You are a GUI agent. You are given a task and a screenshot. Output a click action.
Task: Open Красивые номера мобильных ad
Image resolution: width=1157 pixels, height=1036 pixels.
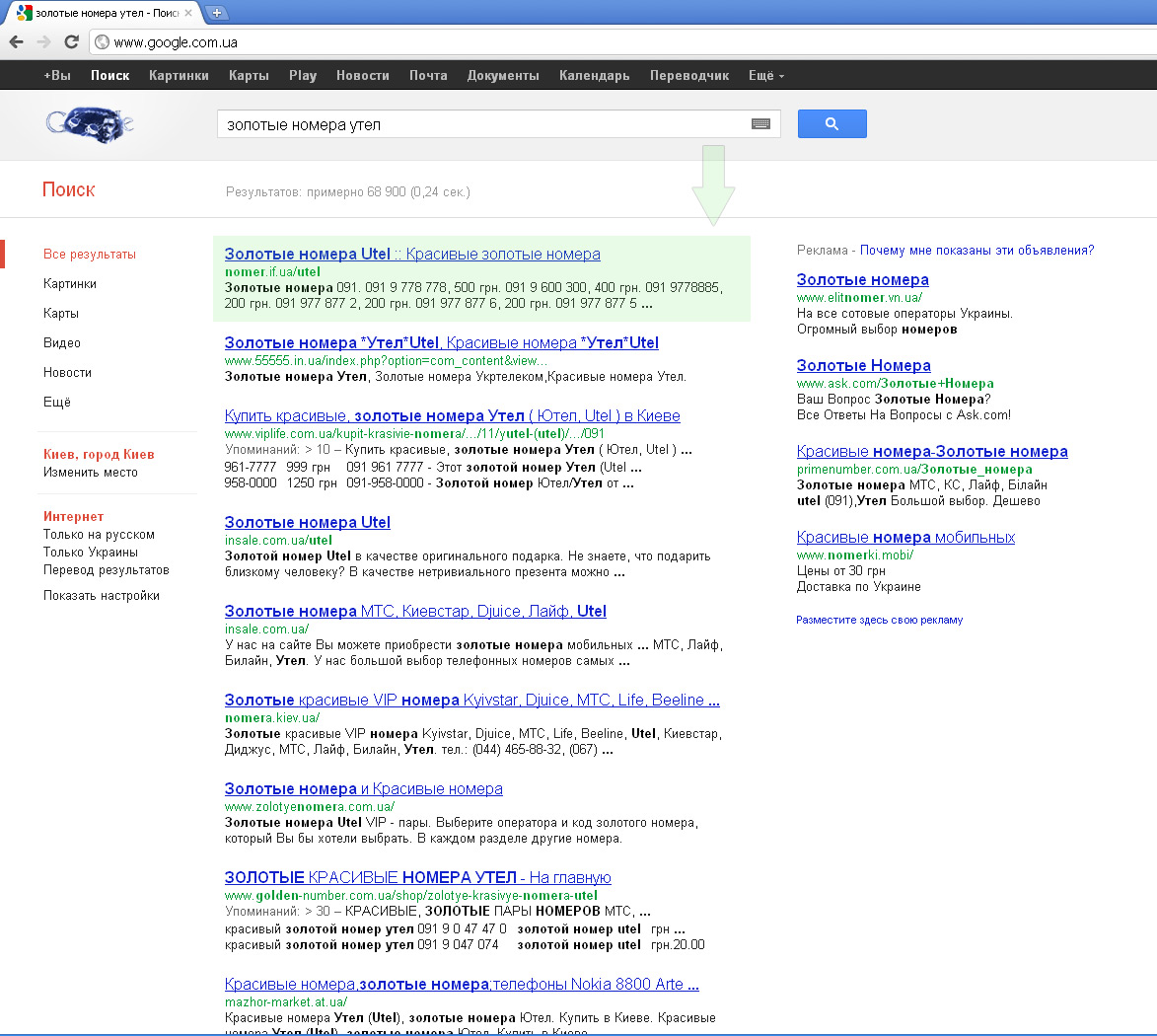[905, 537]
